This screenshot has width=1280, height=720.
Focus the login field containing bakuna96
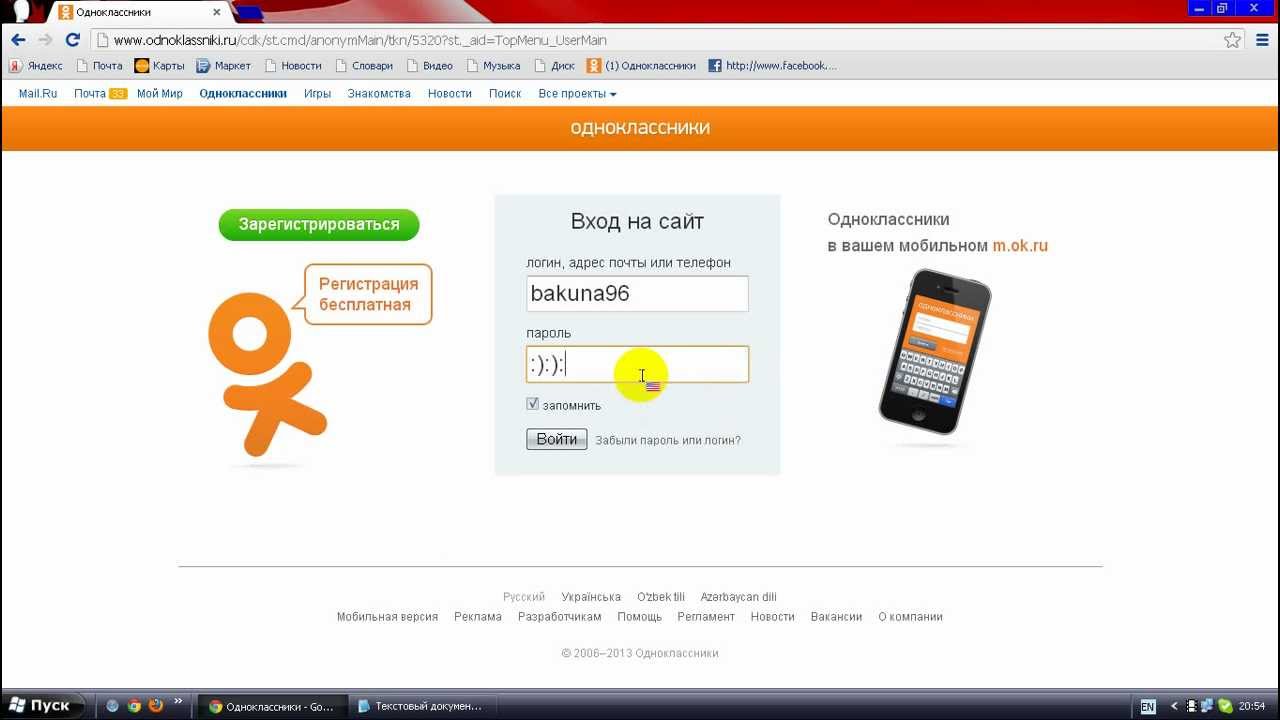637,294
